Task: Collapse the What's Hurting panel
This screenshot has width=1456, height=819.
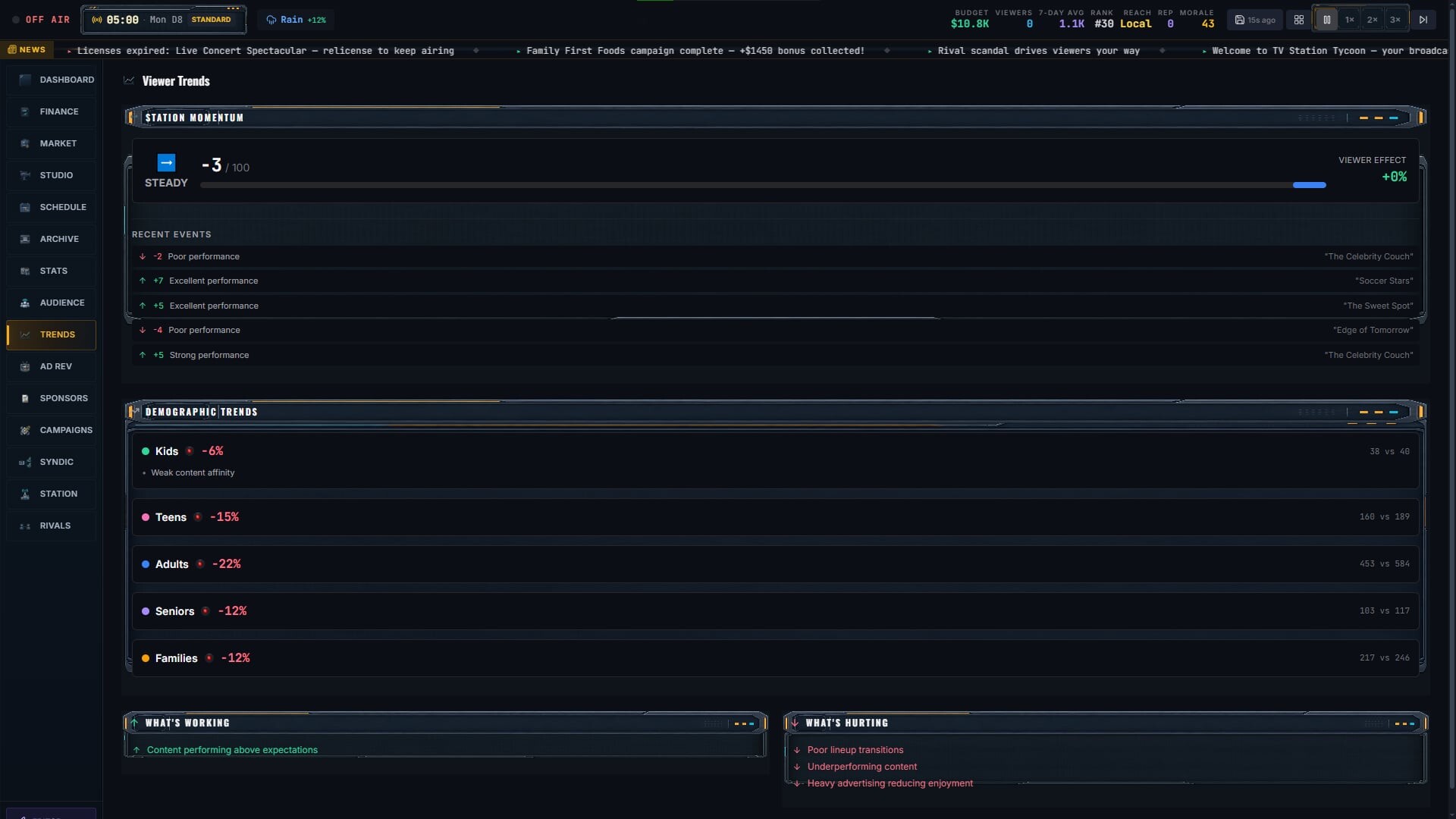Action: coord(1105,723)
